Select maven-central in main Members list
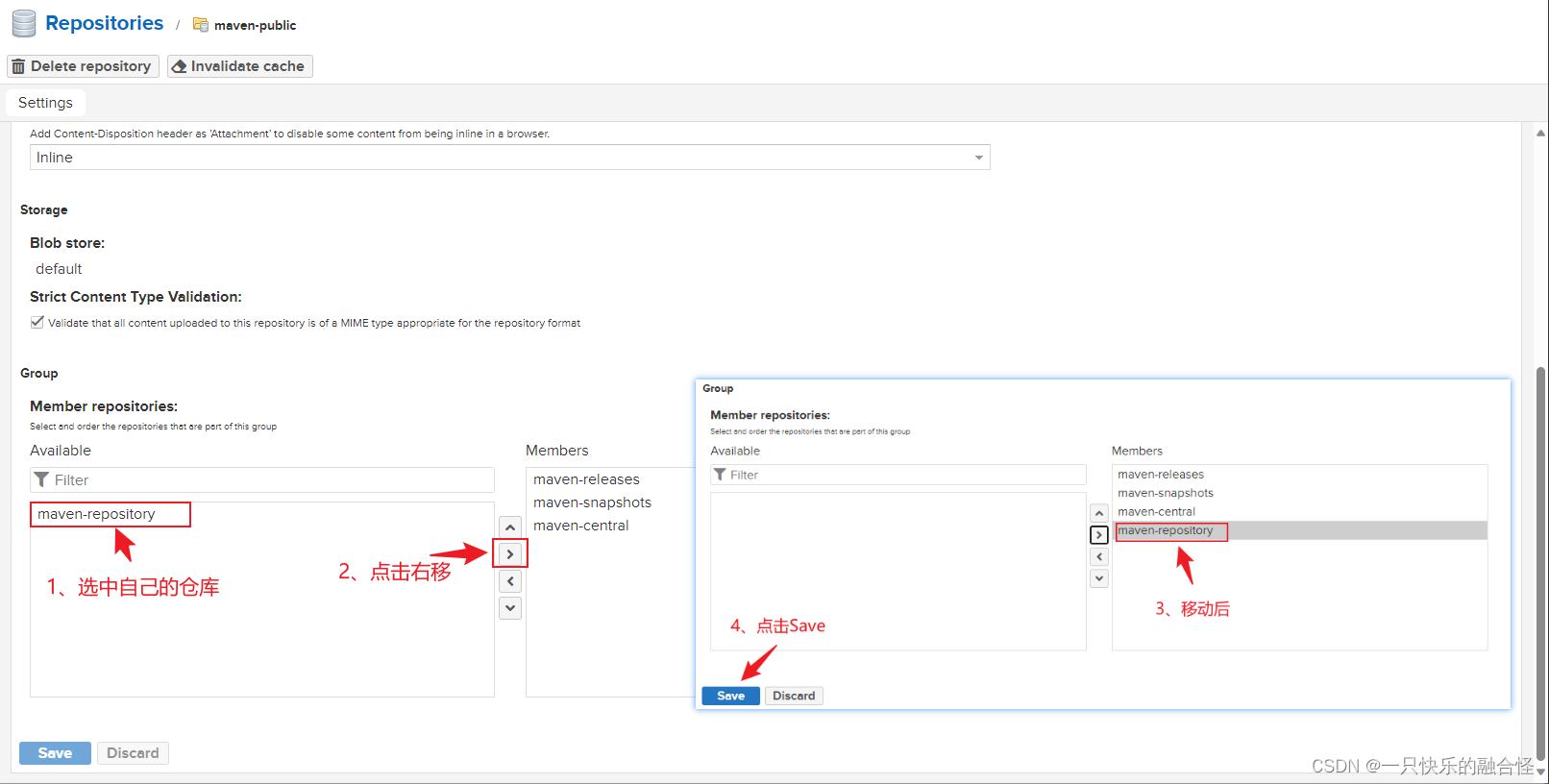The width and height of the screenshot is (1549, 784). pos(580,526)
